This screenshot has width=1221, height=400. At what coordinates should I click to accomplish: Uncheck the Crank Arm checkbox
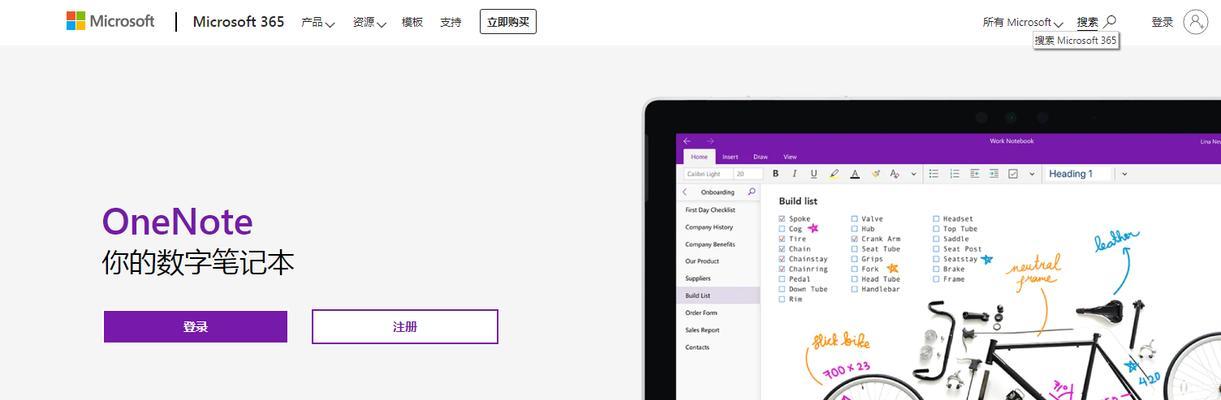(855, 239)
